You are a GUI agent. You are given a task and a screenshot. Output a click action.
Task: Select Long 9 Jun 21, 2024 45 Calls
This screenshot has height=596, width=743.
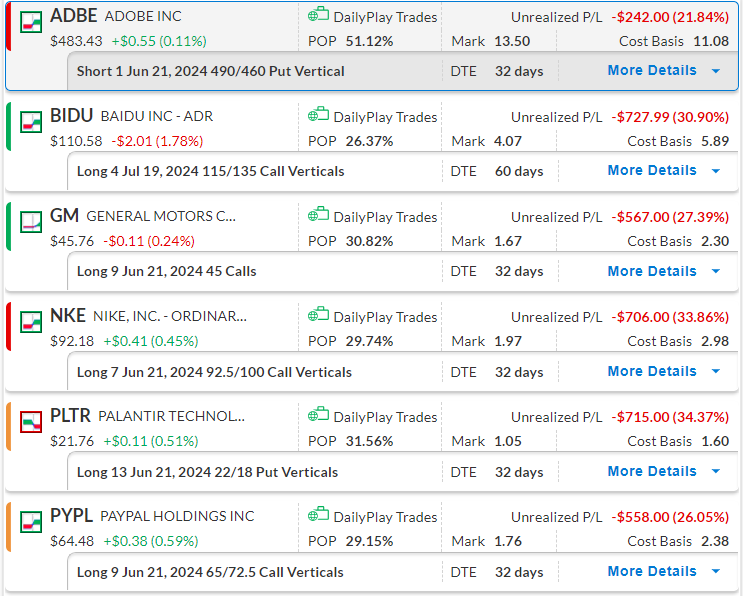click(166, 271)
